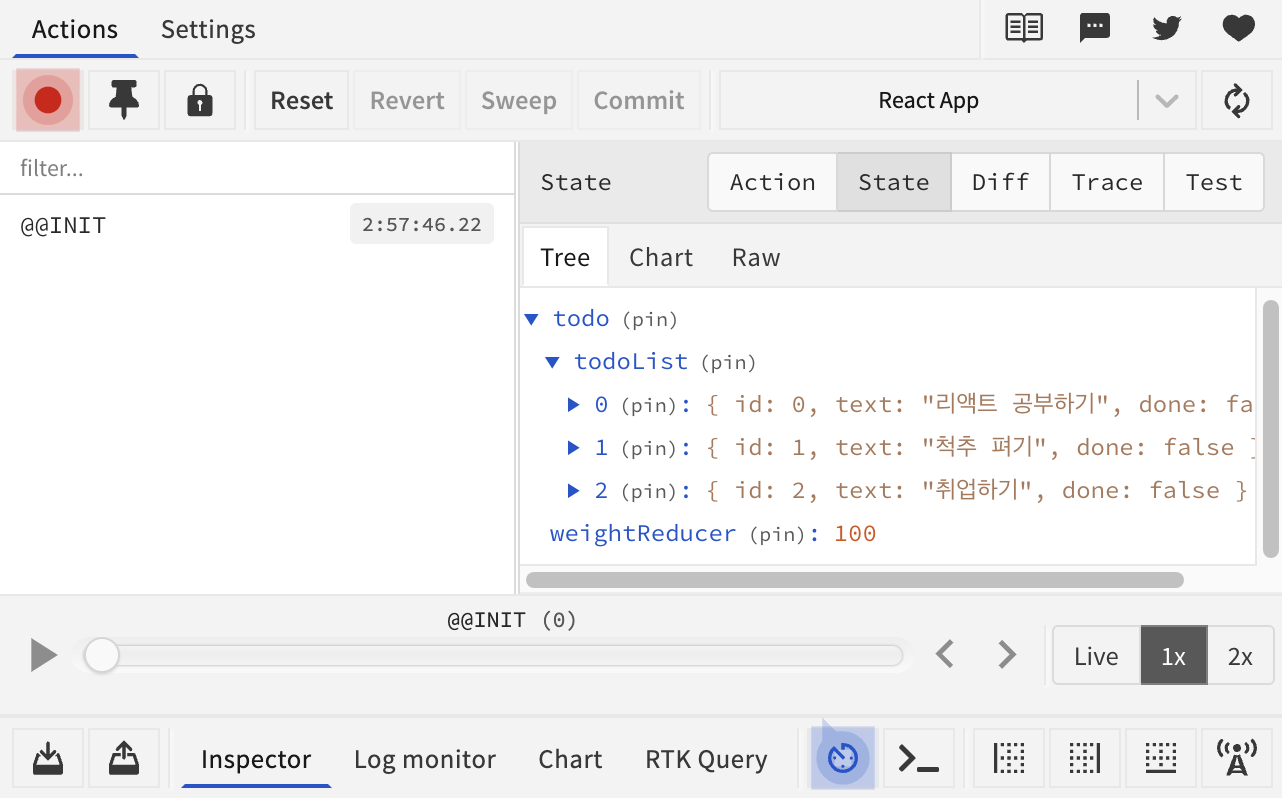Select 1x playback speed
The image size is (1282, 798).
pyautogui.click(x=1174, y=656)
